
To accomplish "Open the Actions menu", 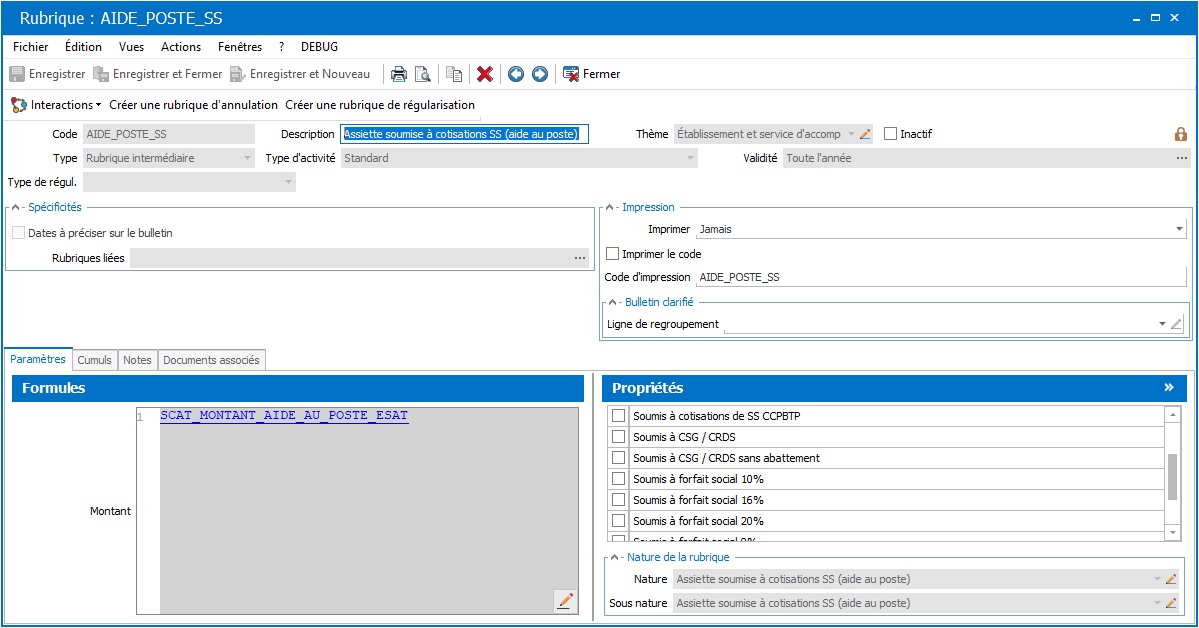I will (x=181, y=47).
